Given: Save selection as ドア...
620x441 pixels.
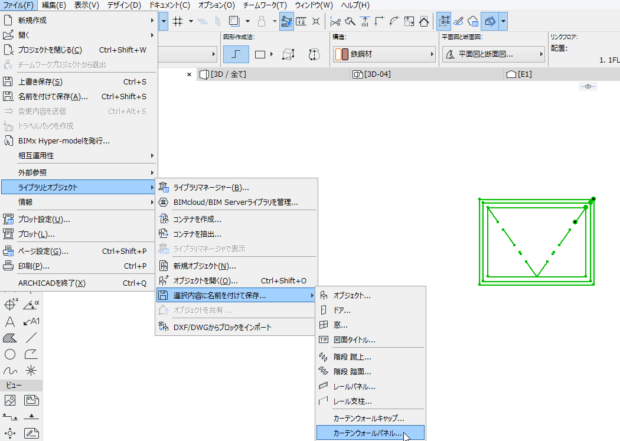Looking at the screenshot, I should coord(371,310).
